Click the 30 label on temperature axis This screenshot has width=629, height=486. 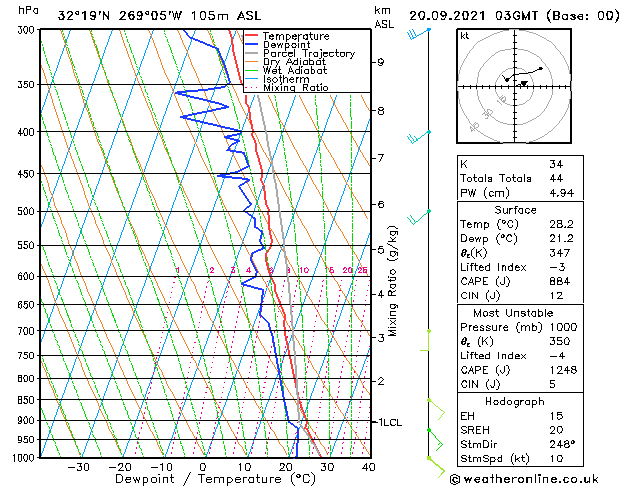pos(327,467)
